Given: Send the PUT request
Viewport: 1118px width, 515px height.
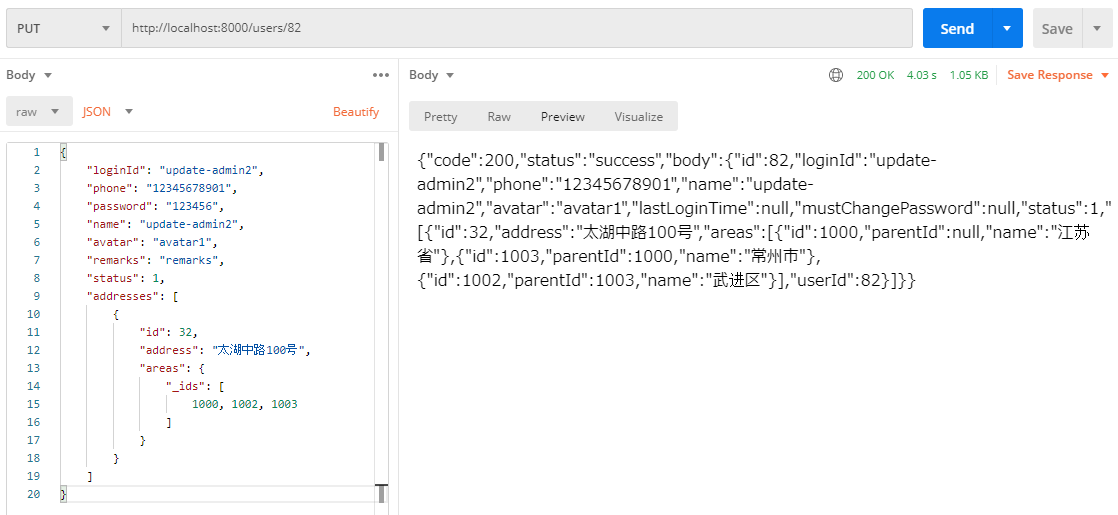Looking at the screenshot, I should [957, 29].
